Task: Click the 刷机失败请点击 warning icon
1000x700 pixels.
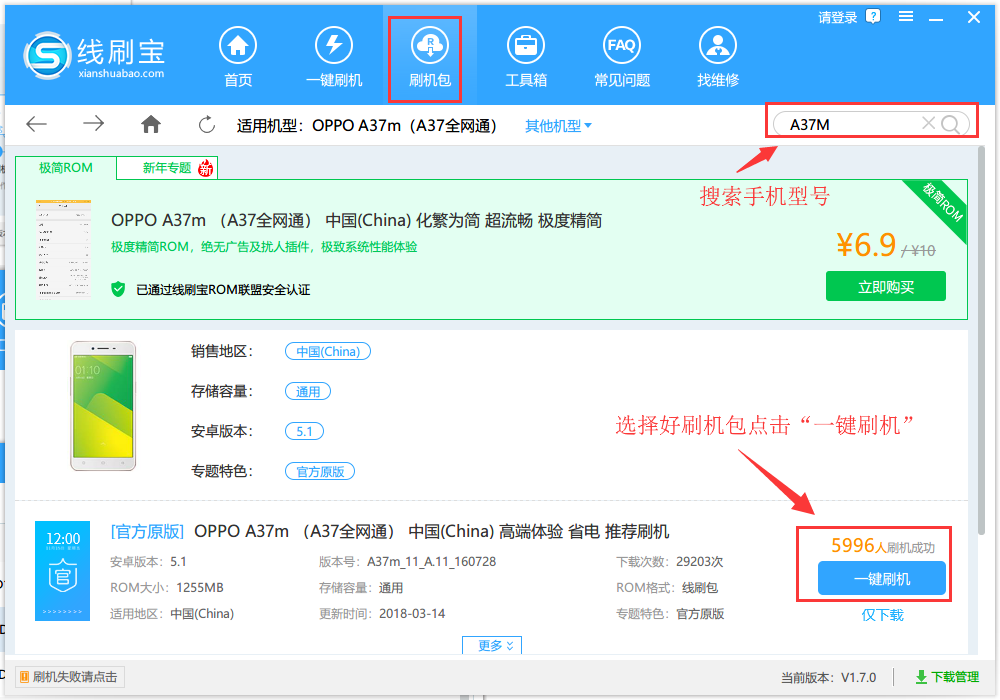Action: pos(24,677)
